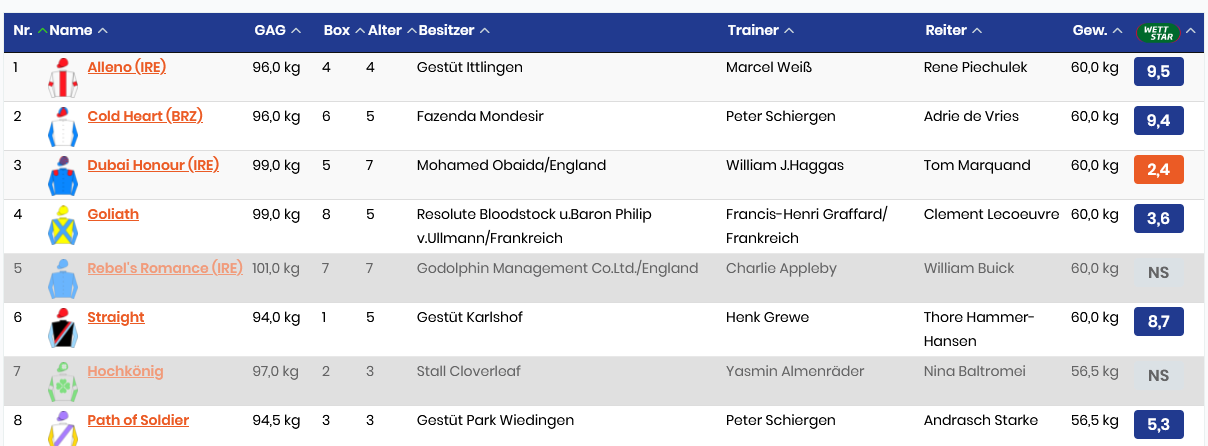The width and height of the screenshot is (1208, 446).
Task: Click Straight's black and red silk icon
Action: 62,328
